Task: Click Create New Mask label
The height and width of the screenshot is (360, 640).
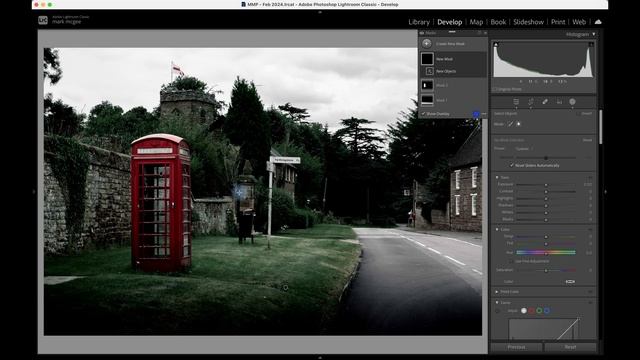Action: 450,44
